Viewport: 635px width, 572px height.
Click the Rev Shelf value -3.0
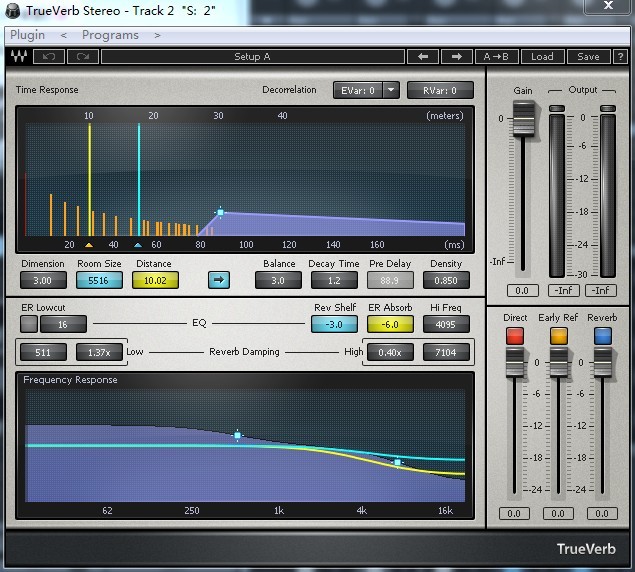pos(334,324)
